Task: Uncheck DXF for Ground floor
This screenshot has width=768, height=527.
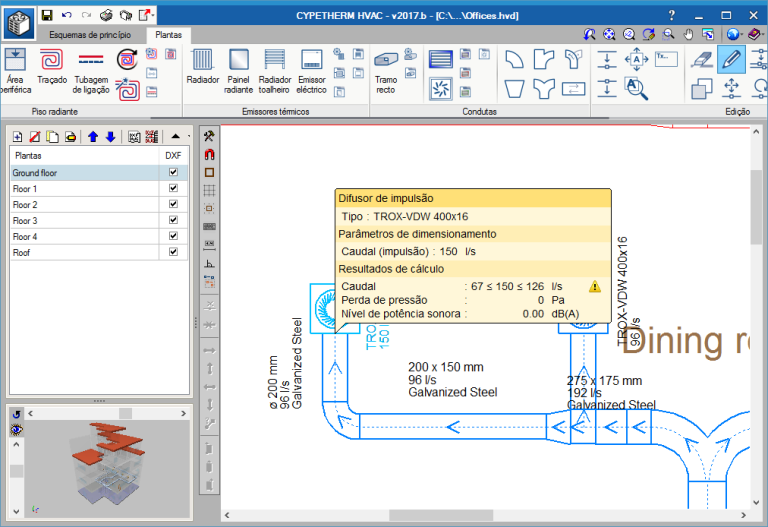Action: click(x=174, y=173)
